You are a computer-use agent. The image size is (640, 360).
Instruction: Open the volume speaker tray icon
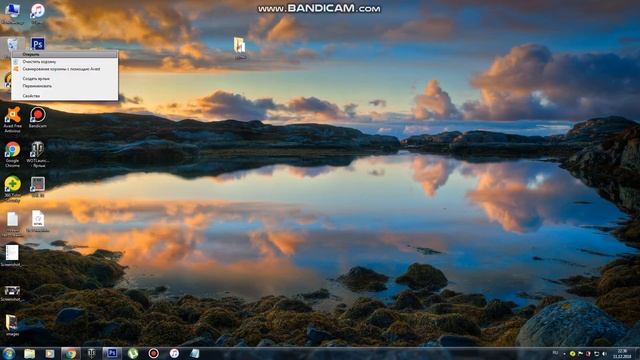tap(604, 354)
